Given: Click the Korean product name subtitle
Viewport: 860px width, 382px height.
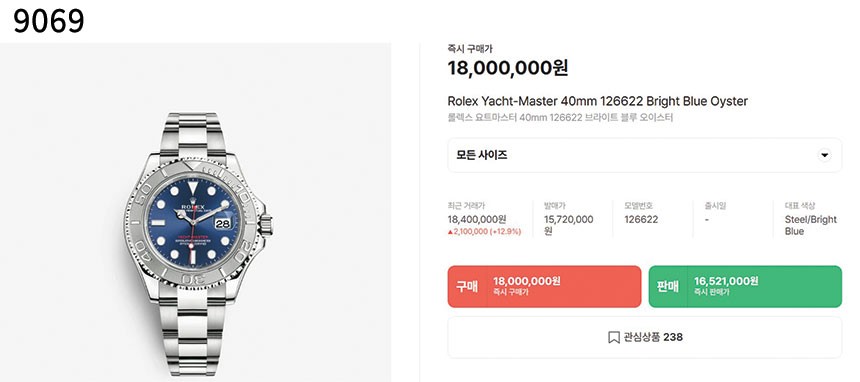Looking at the screenshot, I should 560,118.
